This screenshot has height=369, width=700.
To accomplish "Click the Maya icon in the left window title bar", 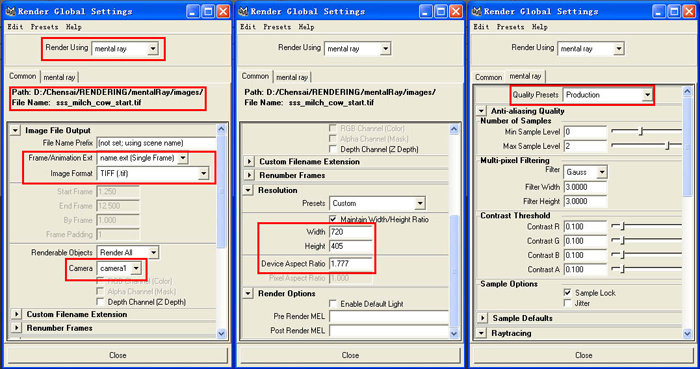I will click(10, 11).
